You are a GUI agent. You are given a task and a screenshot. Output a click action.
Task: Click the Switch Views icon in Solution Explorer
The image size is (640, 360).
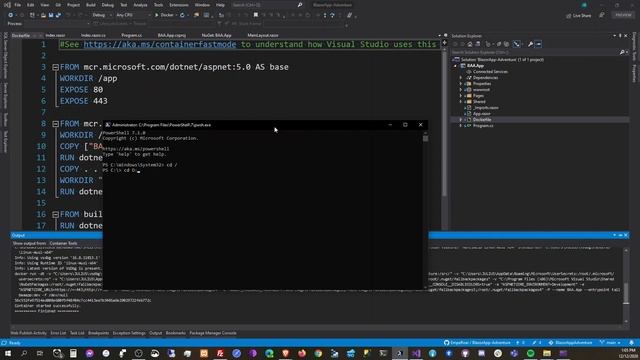[478, 44]
